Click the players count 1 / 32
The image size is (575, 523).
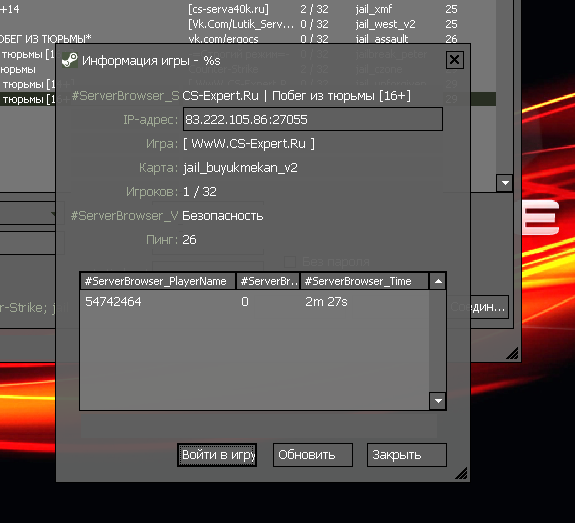point(199,191)
